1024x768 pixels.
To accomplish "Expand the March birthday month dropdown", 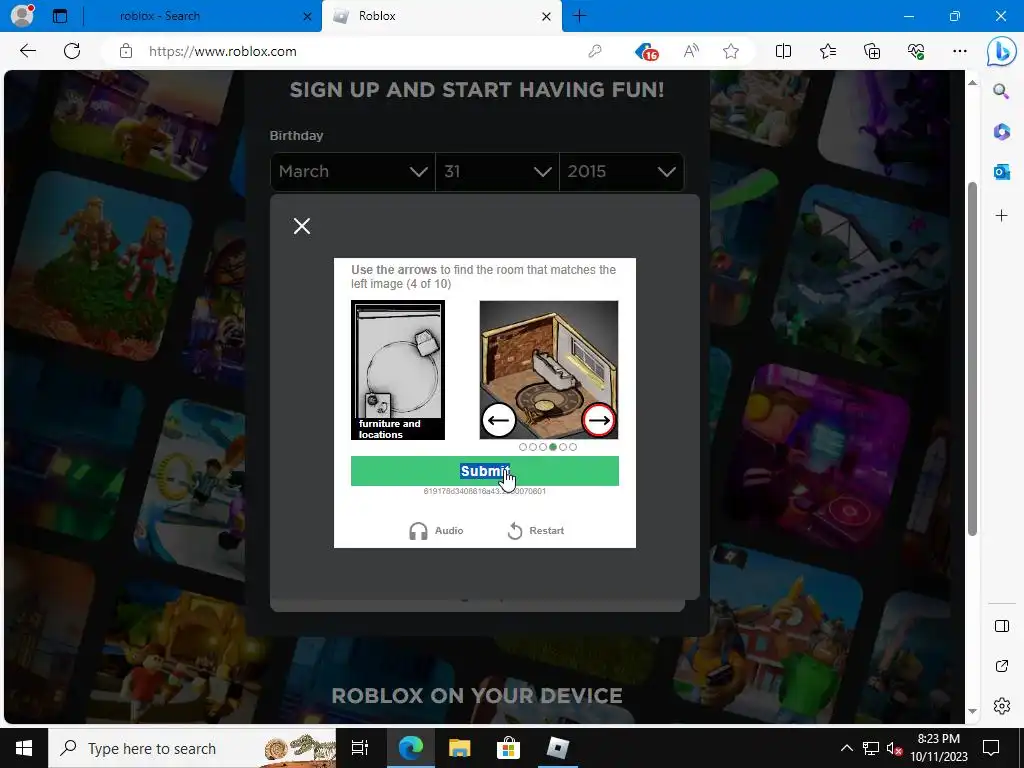I will [x=353, y=172].
